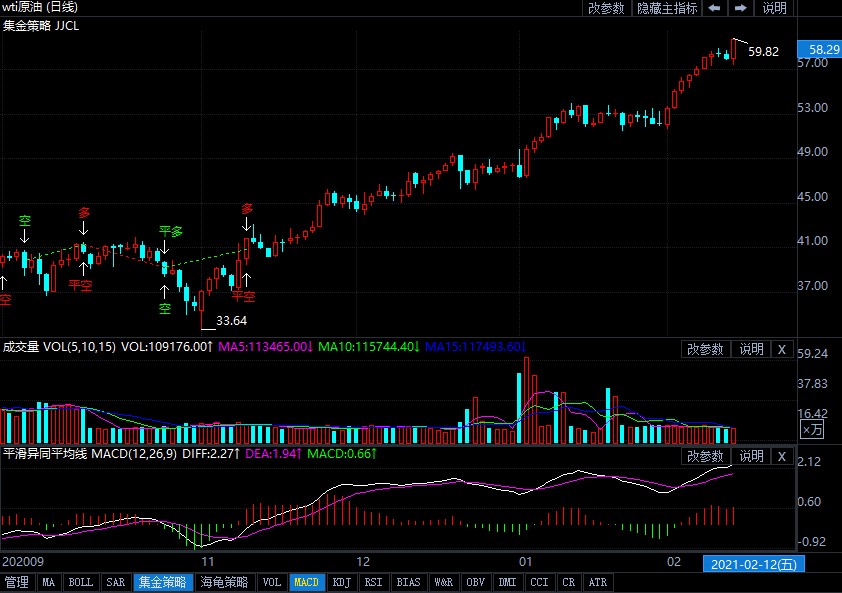Click the left arrow navigation icon
This screenshot has height=593, width=842.
(x=715, y=8)
